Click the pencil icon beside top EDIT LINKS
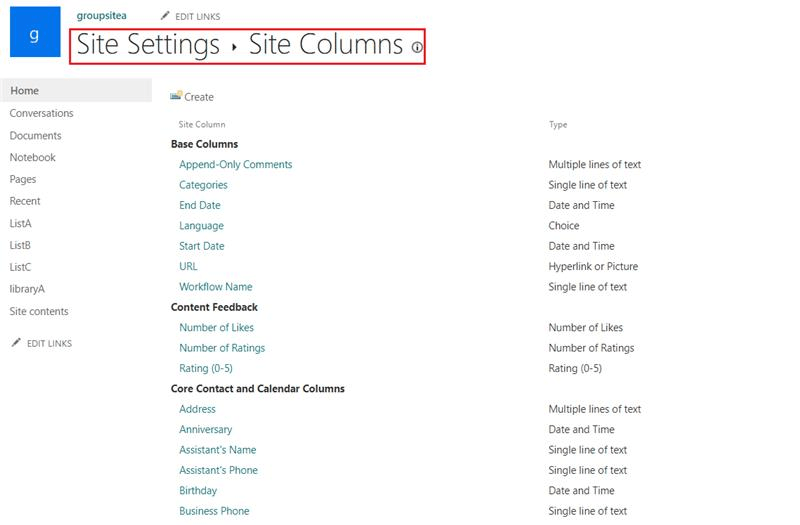The width and height of the screenshot is (800, 525). coord(165,16)
